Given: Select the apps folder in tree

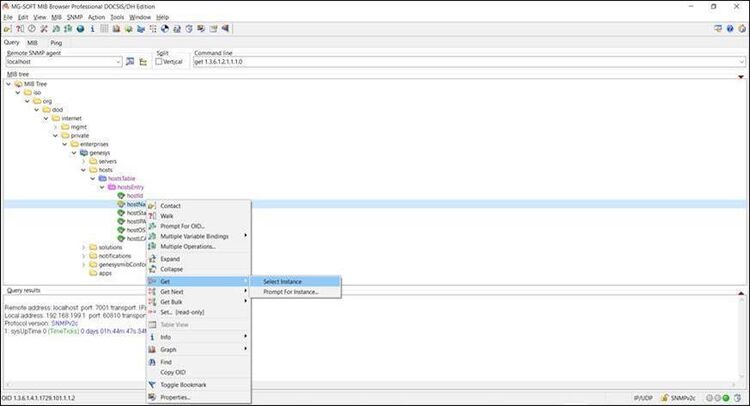Looking at the screenshot, I should point(105,274).
